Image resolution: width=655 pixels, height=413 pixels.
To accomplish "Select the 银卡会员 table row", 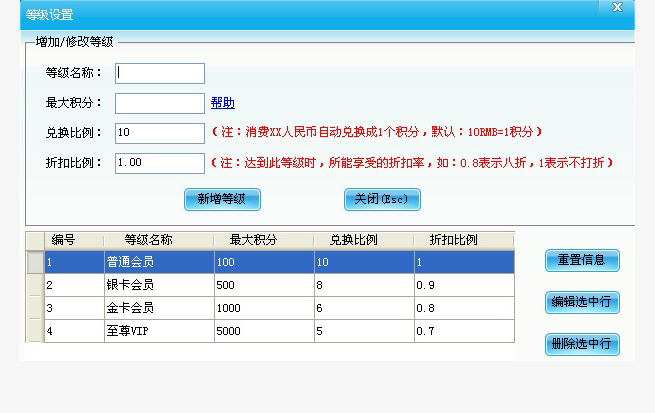I will 158,285.
